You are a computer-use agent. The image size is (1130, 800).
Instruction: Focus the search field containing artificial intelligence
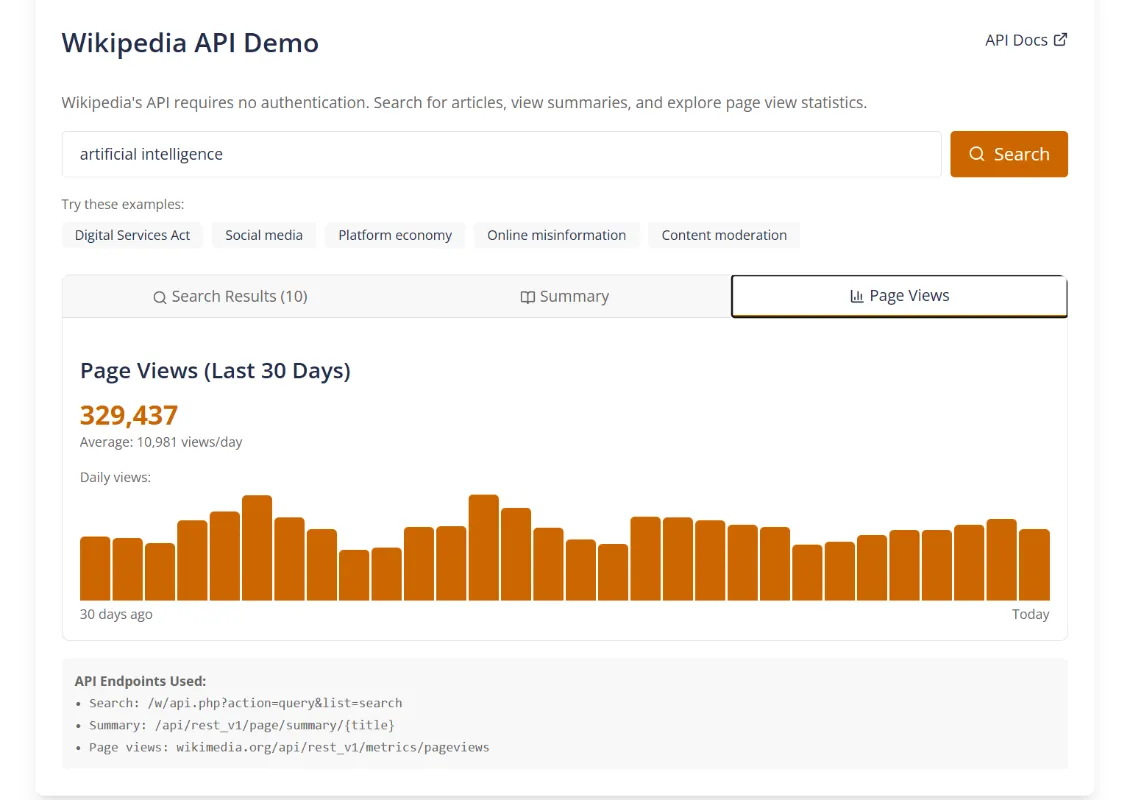(x=502, y=154)
